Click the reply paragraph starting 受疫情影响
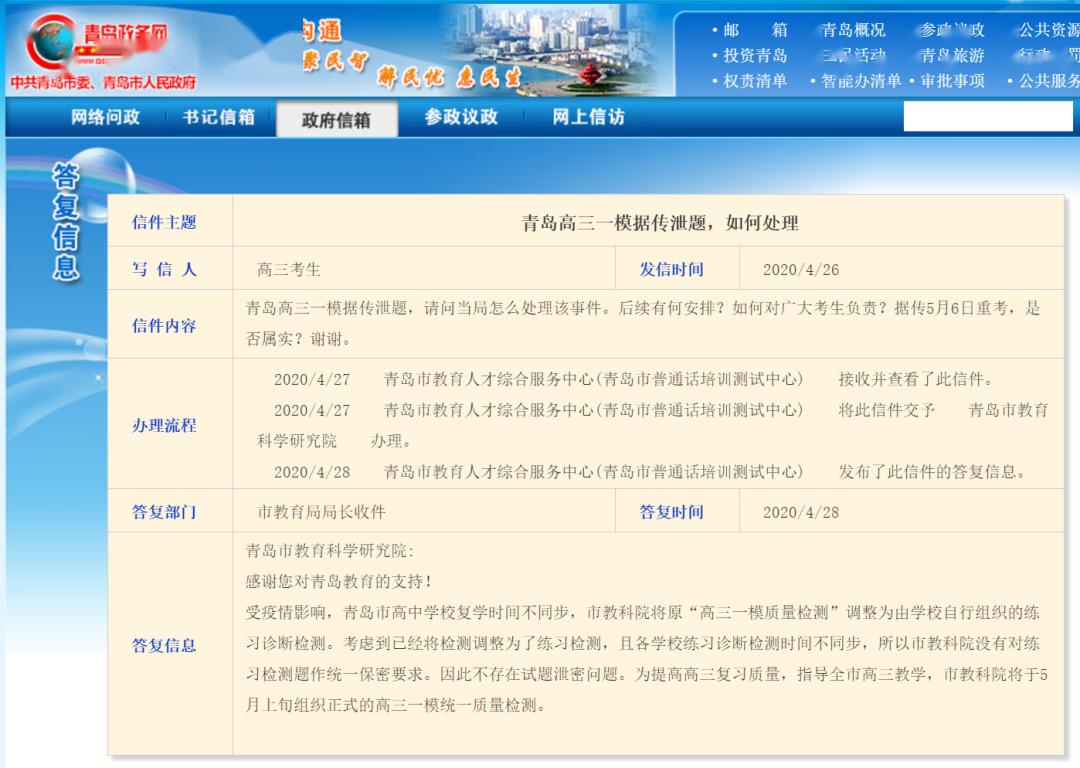 pos(646,658)
